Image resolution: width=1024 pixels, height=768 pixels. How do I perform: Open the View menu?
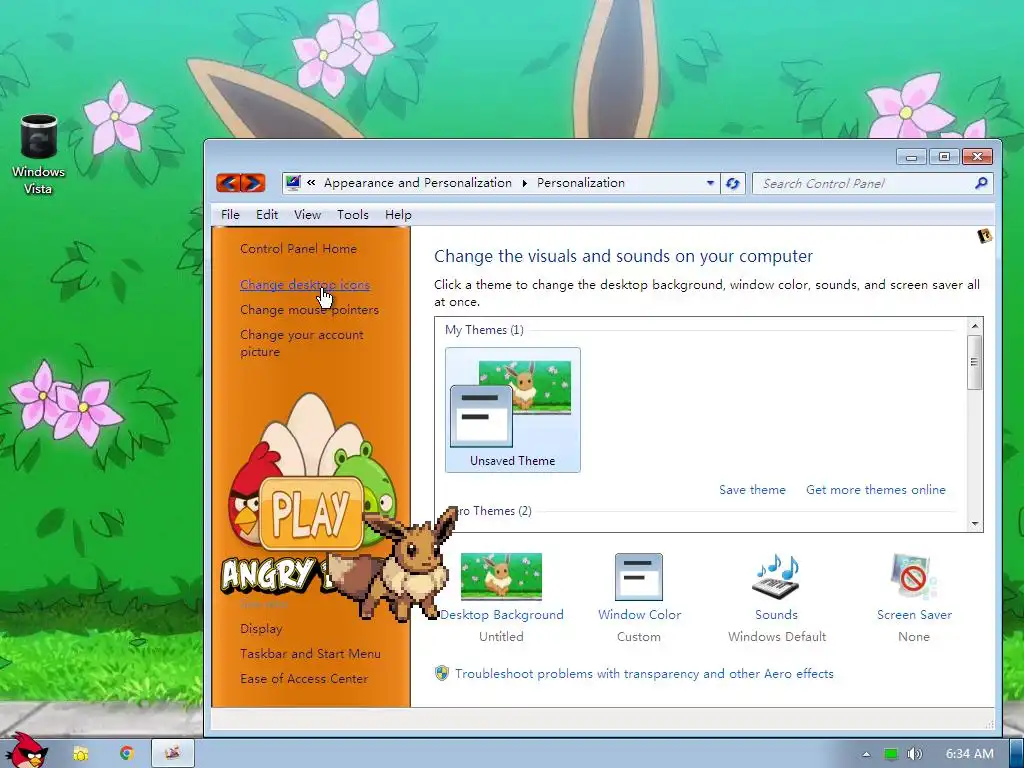pyautogui.click(x=307, y=214)
